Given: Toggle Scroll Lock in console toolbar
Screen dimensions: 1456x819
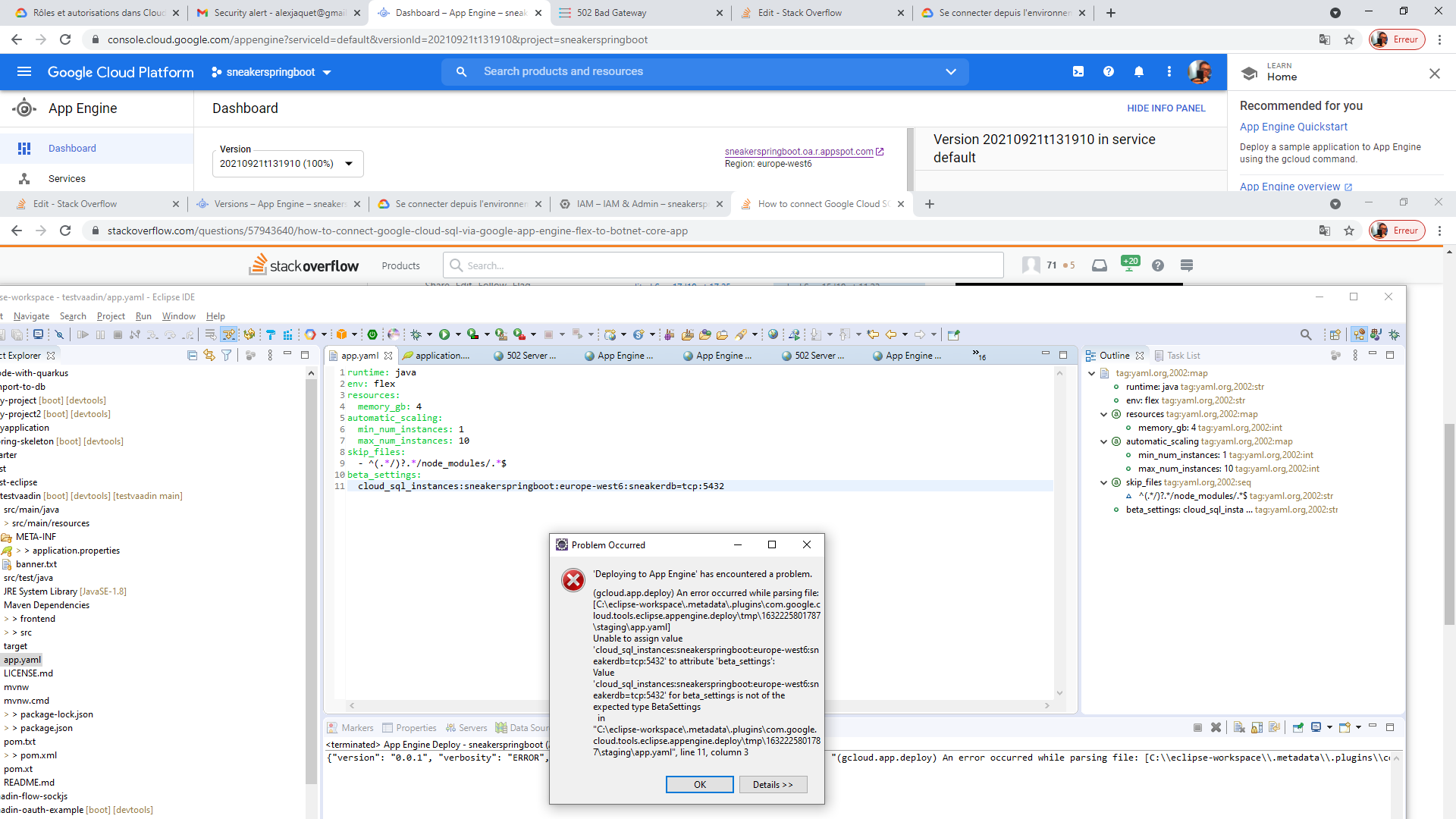Looking at the screenshot, I should (1257, 727).
